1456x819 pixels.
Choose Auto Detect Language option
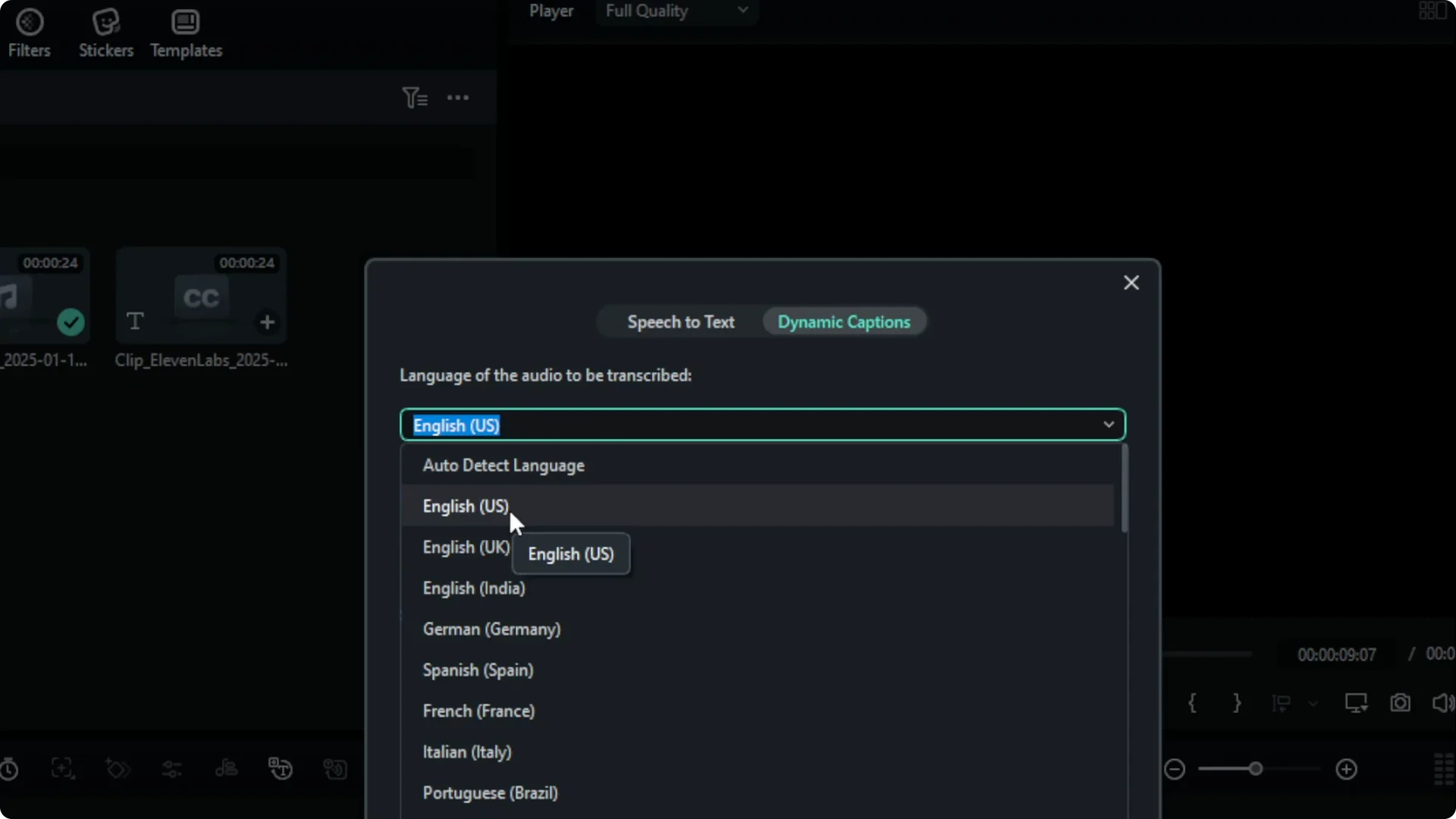[758, 466]
